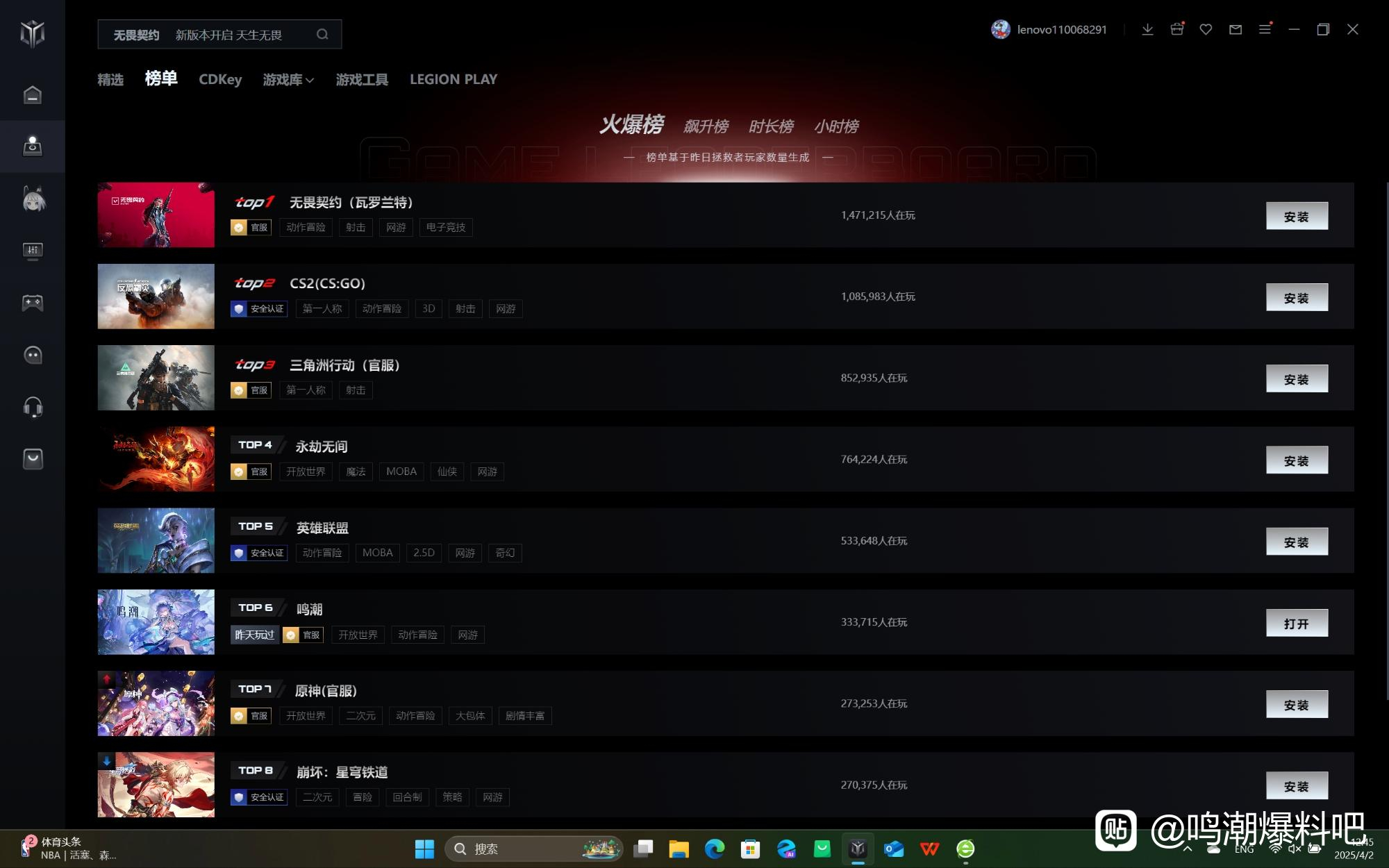Open the home page from the sidebar
The height and width of the screenshot is (868, 1389).
(x=33, y=94)
